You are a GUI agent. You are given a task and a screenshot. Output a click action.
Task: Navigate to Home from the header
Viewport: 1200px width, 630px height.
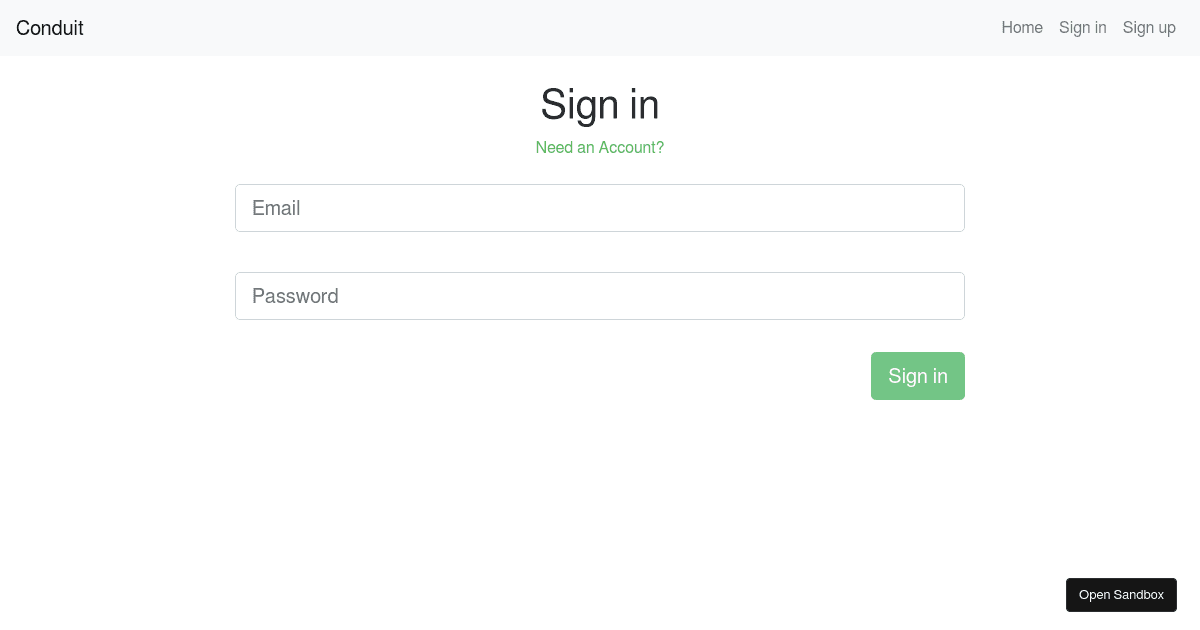[1022, 28]
